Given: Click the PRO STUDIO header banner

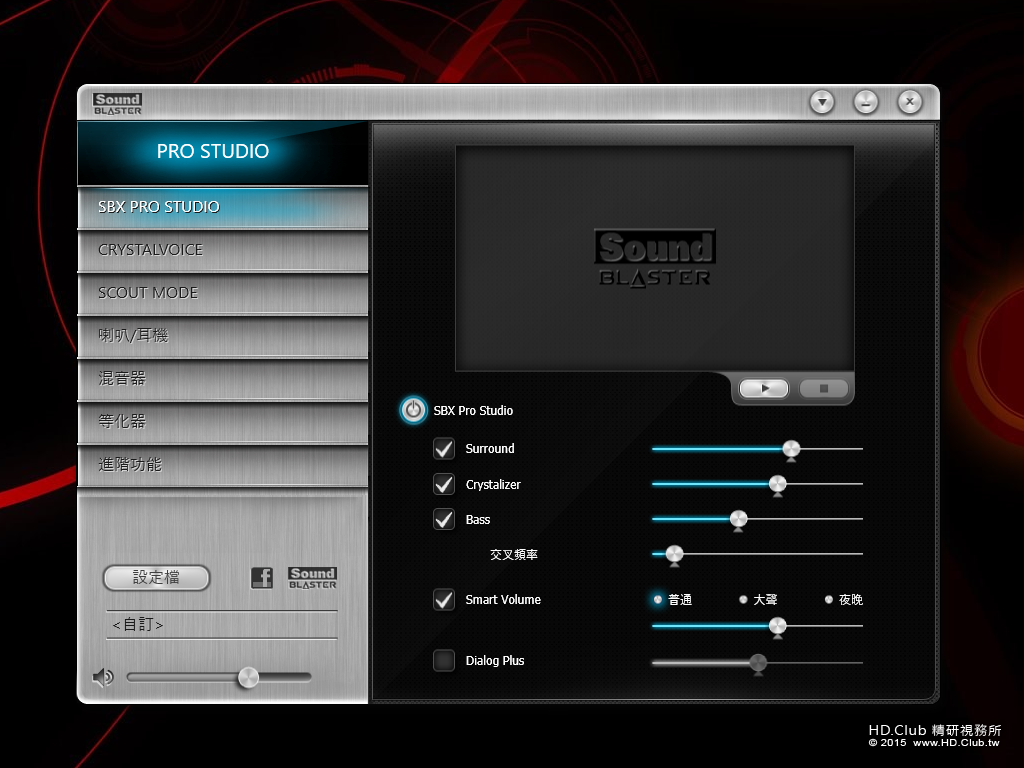Looking at the screenshot, I should (223, 152).
